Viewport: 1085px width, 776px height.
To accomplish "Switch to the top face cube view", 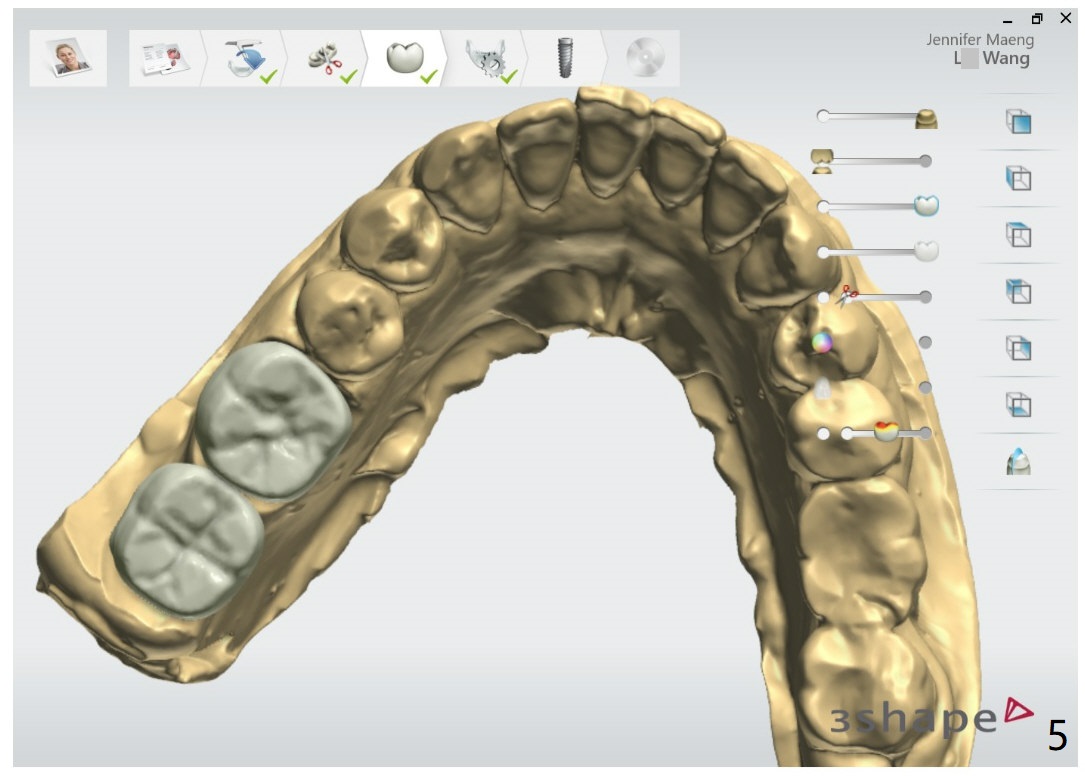I will pos(1018,236).
